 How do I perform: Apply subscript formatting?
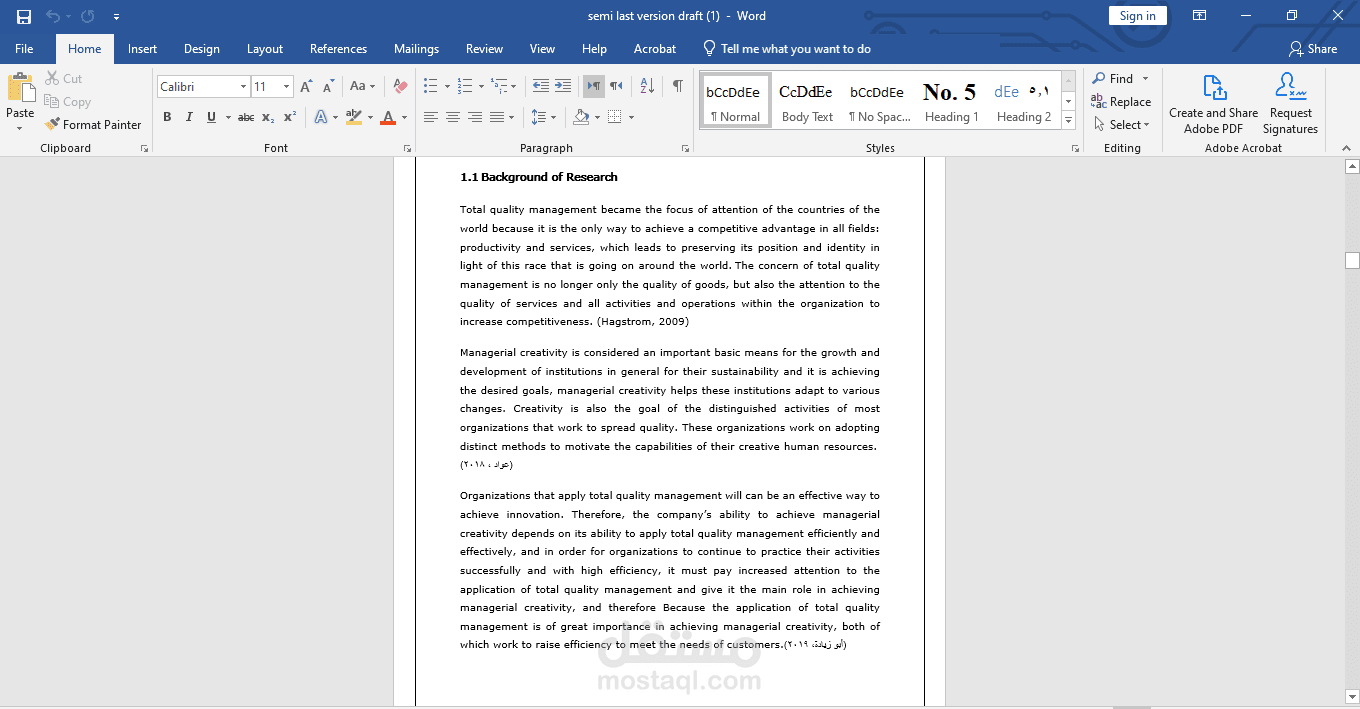[x=268, y=117]
